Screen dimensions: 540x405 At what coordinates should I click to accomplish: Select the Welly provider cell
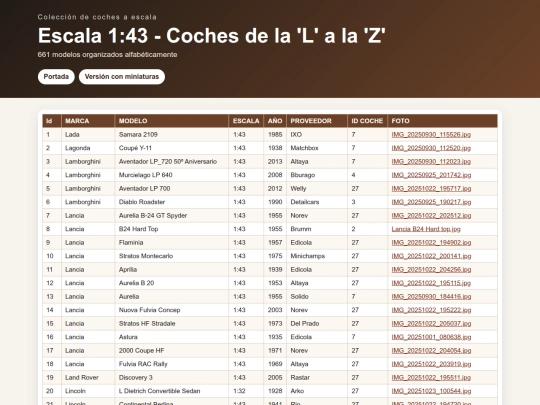click(317, 189)
